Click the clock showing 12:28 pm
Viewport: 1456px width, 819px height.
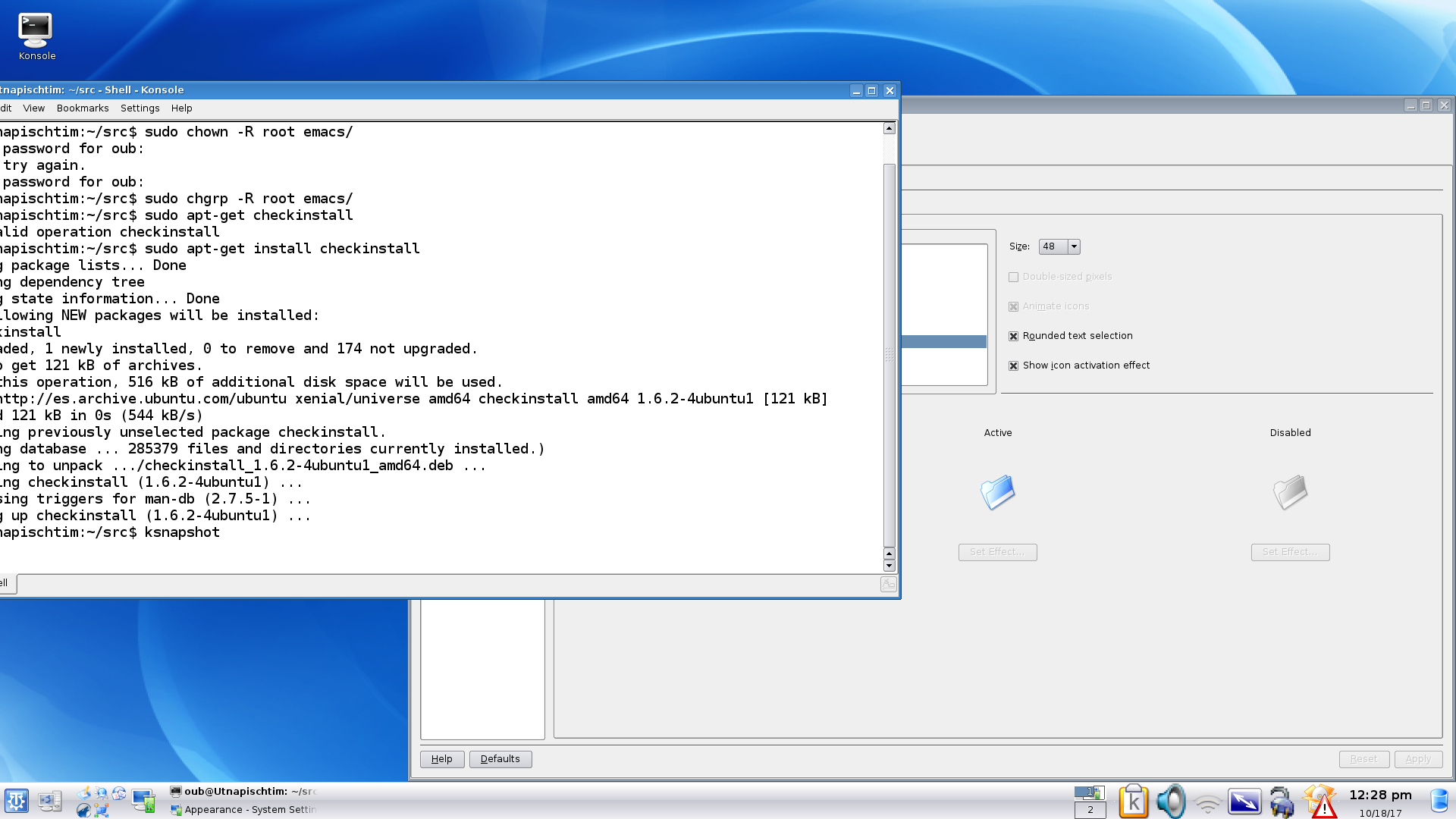(x=1380, y=795)
